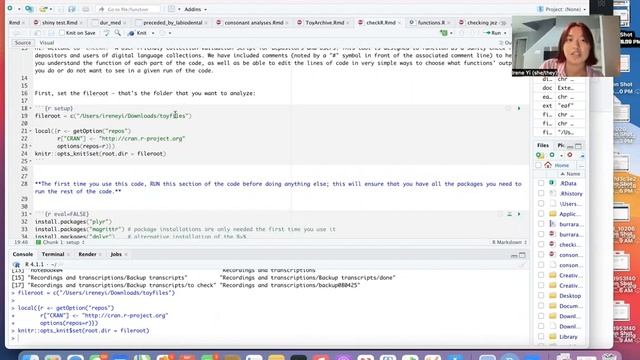Click the workspace panes layout icon
640x360 pixels.
172,9
